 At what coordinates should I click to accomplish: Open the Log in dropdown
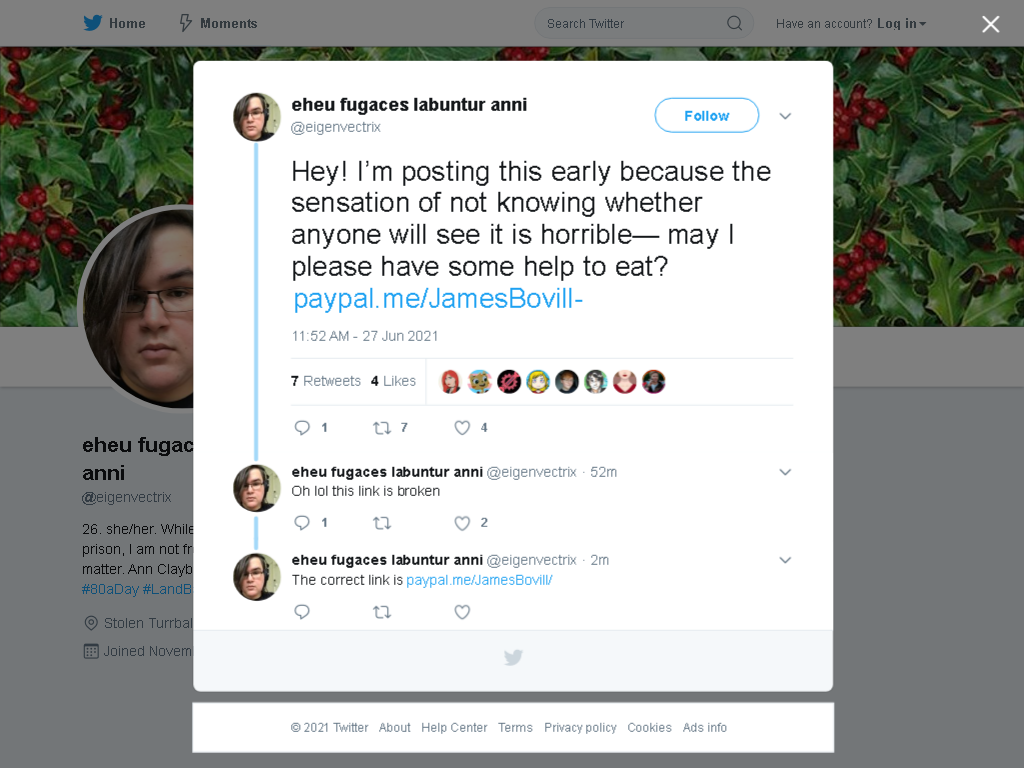tap(901, 24)
